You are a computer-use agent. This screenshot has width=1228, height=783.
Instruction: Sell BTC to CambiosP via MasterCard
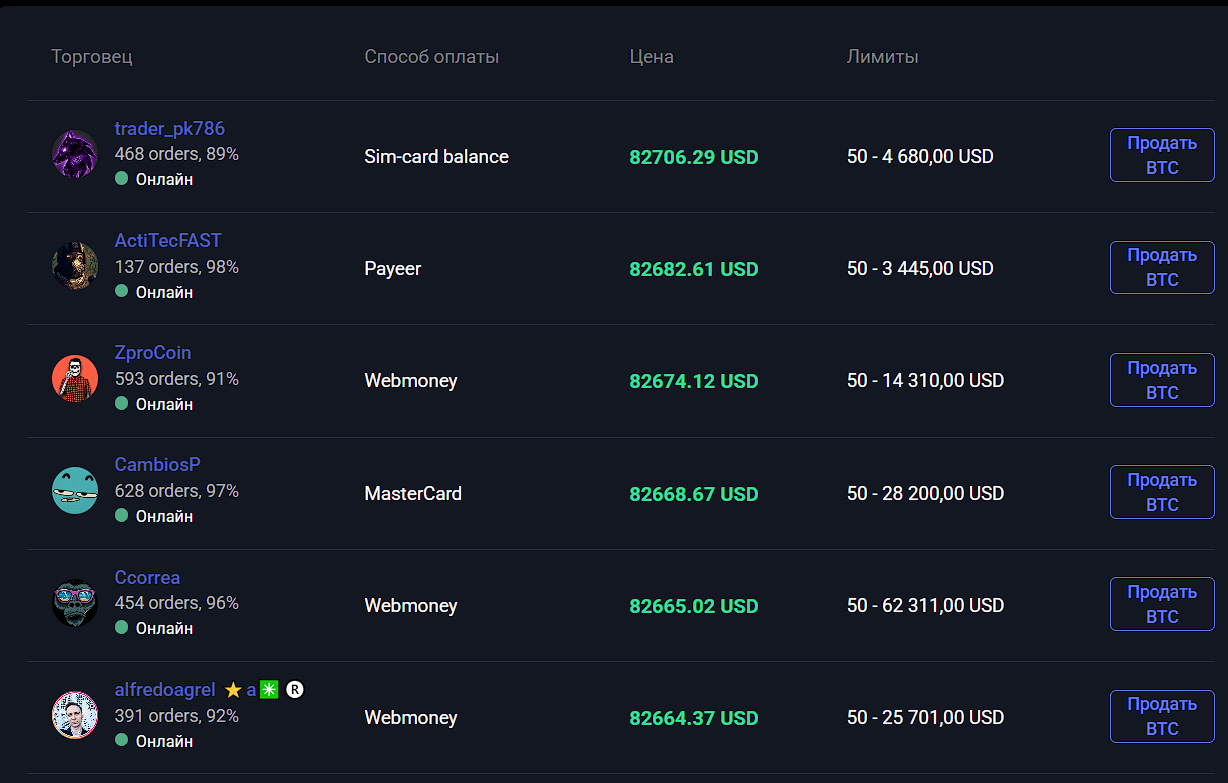tap(1162, 492)
